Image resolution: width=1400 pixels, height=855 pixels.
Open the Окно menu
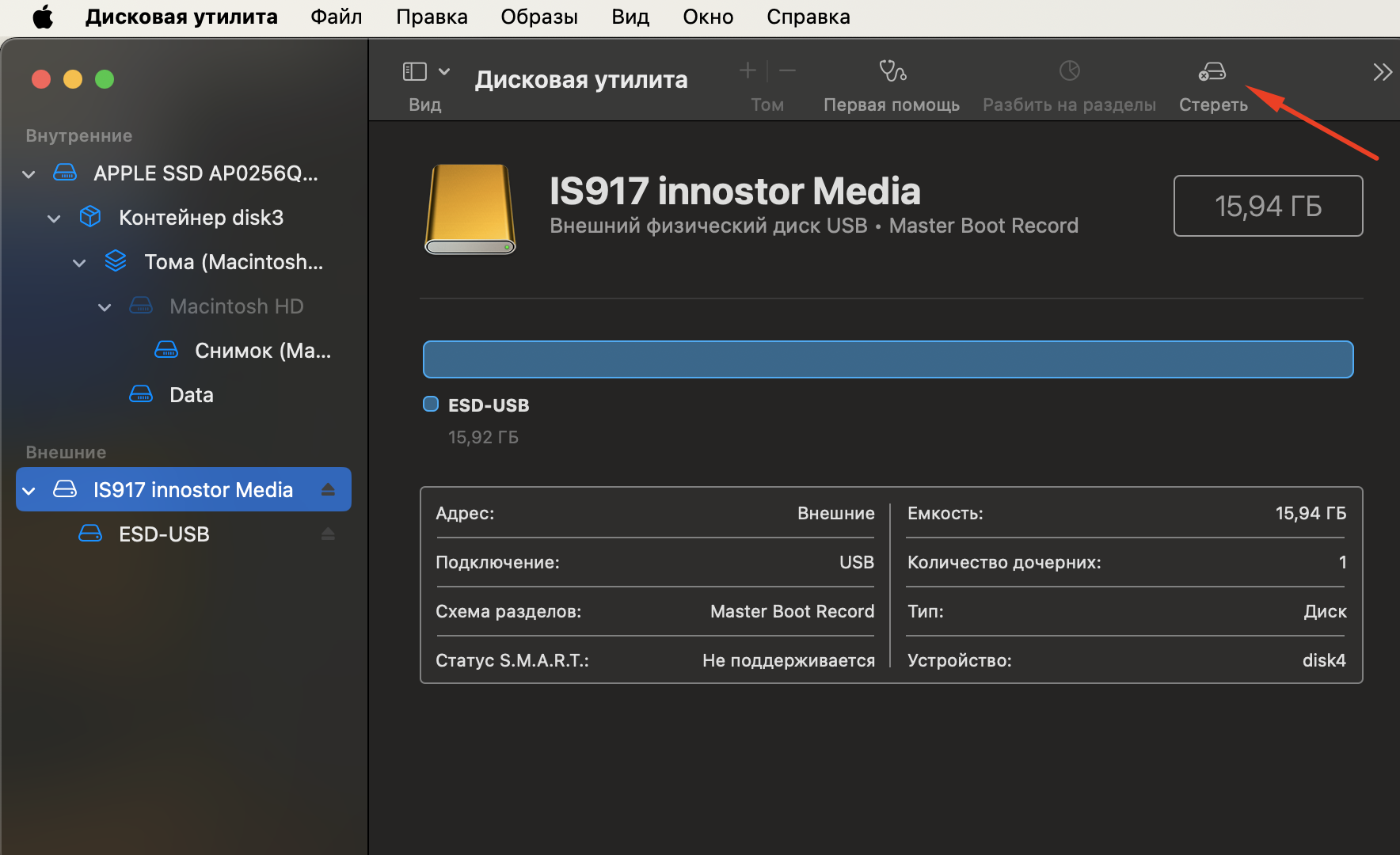(708, 17)
